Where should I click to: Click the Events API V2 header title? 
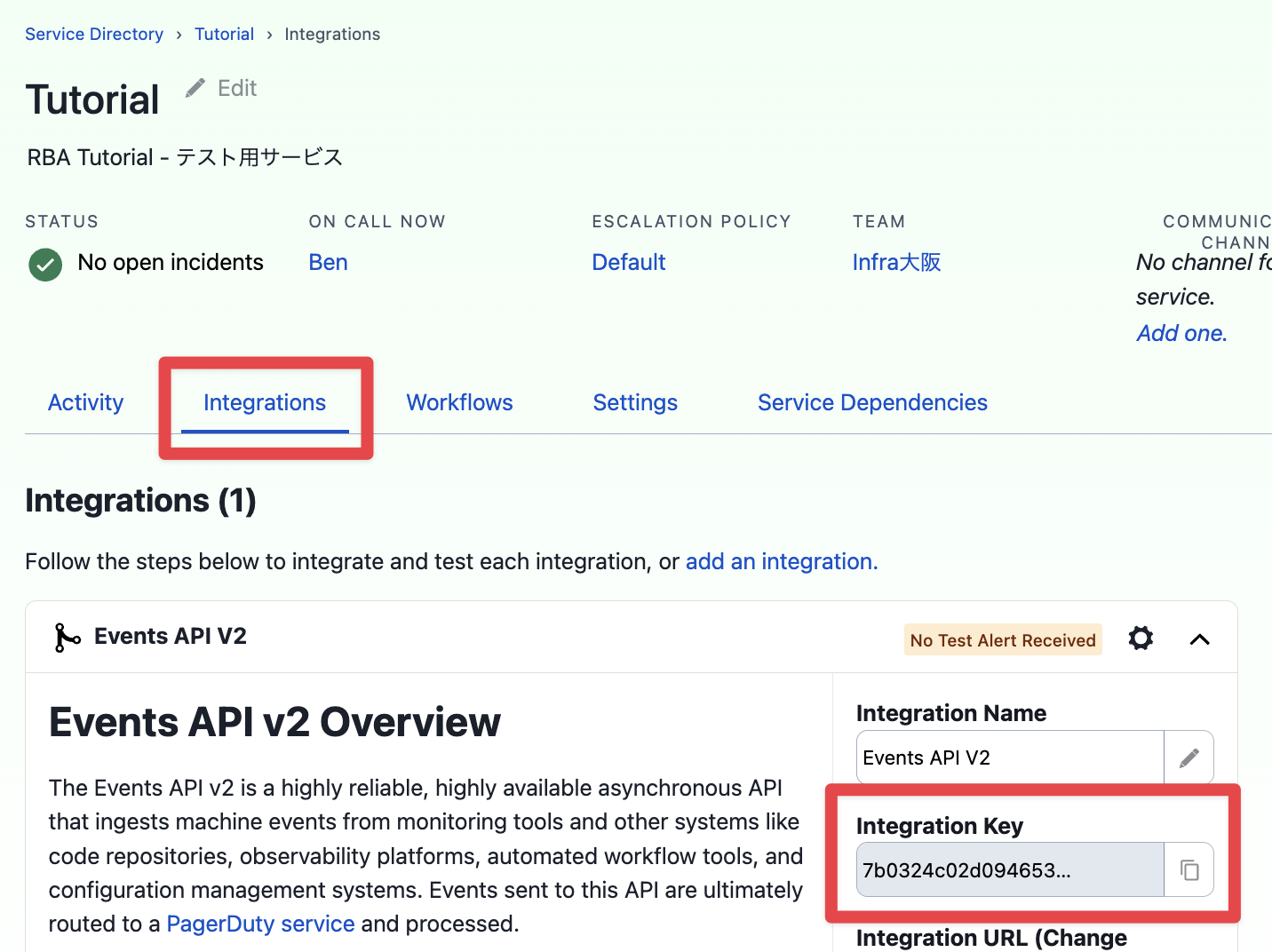[x=171, y=636]
